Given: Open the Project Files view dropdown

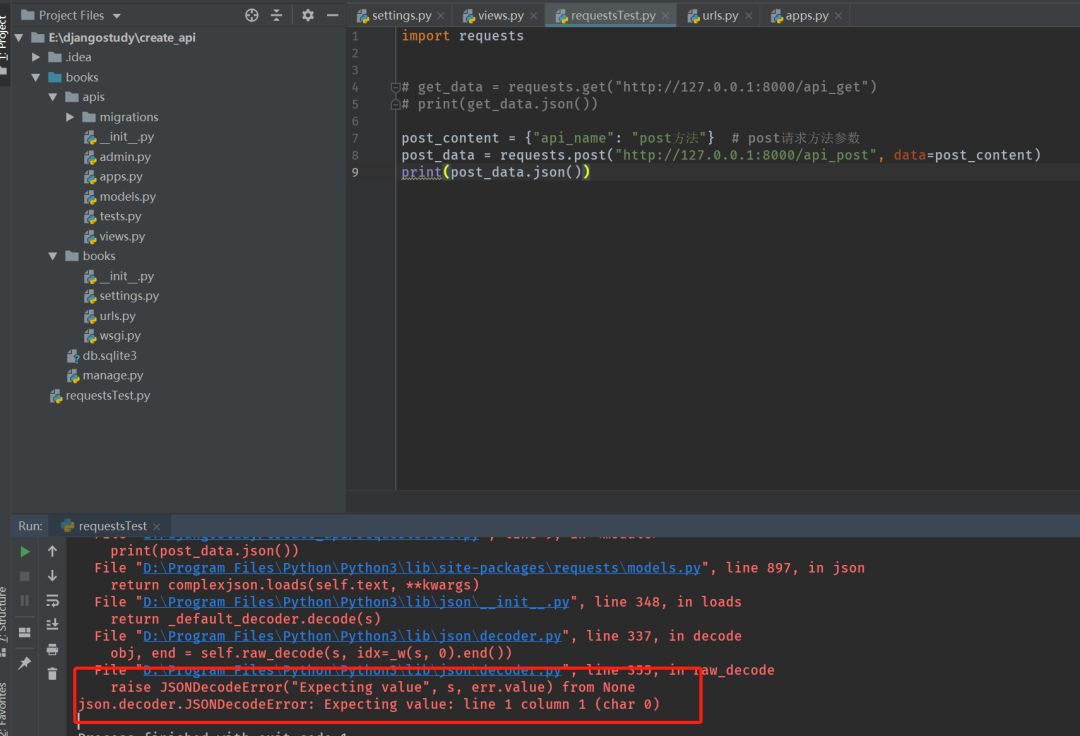Looking at the screenshot, I should [x=116, y=16].
